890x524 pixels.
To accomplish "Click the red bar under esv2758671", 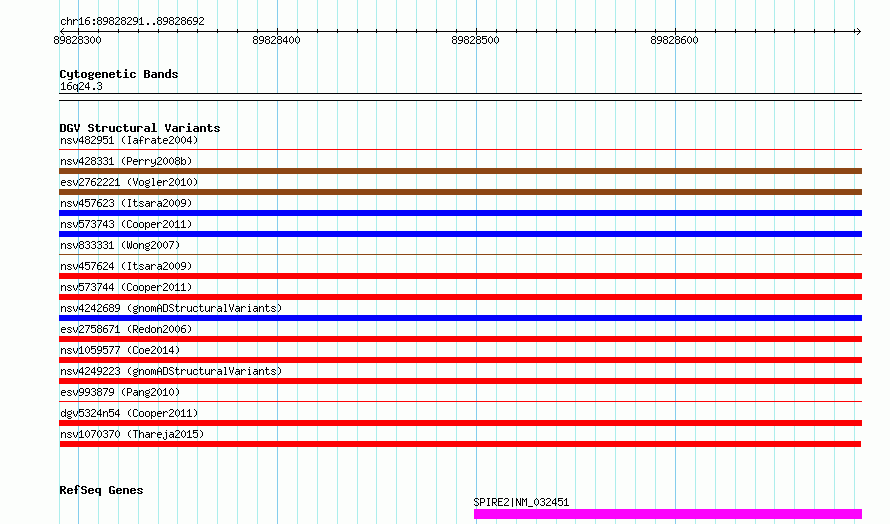I will tap(460, 339).
